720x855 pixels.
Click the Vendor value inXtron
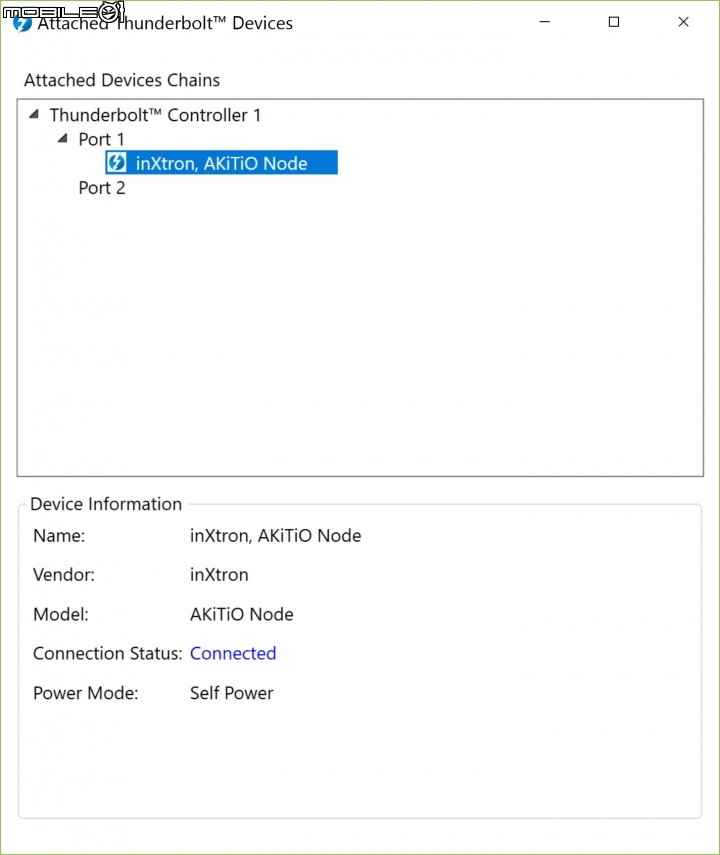point(219,575)
